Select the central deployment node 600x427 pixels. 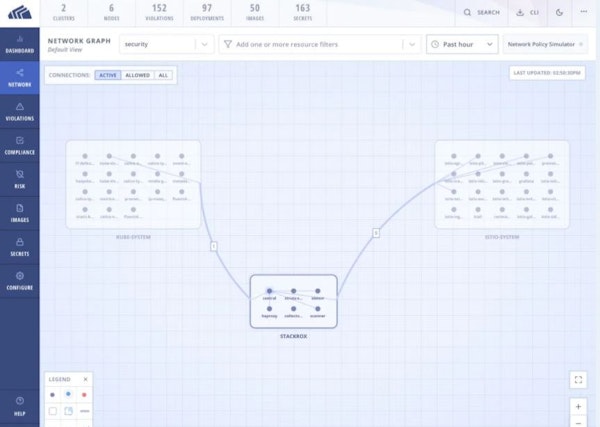click(269, 291)
